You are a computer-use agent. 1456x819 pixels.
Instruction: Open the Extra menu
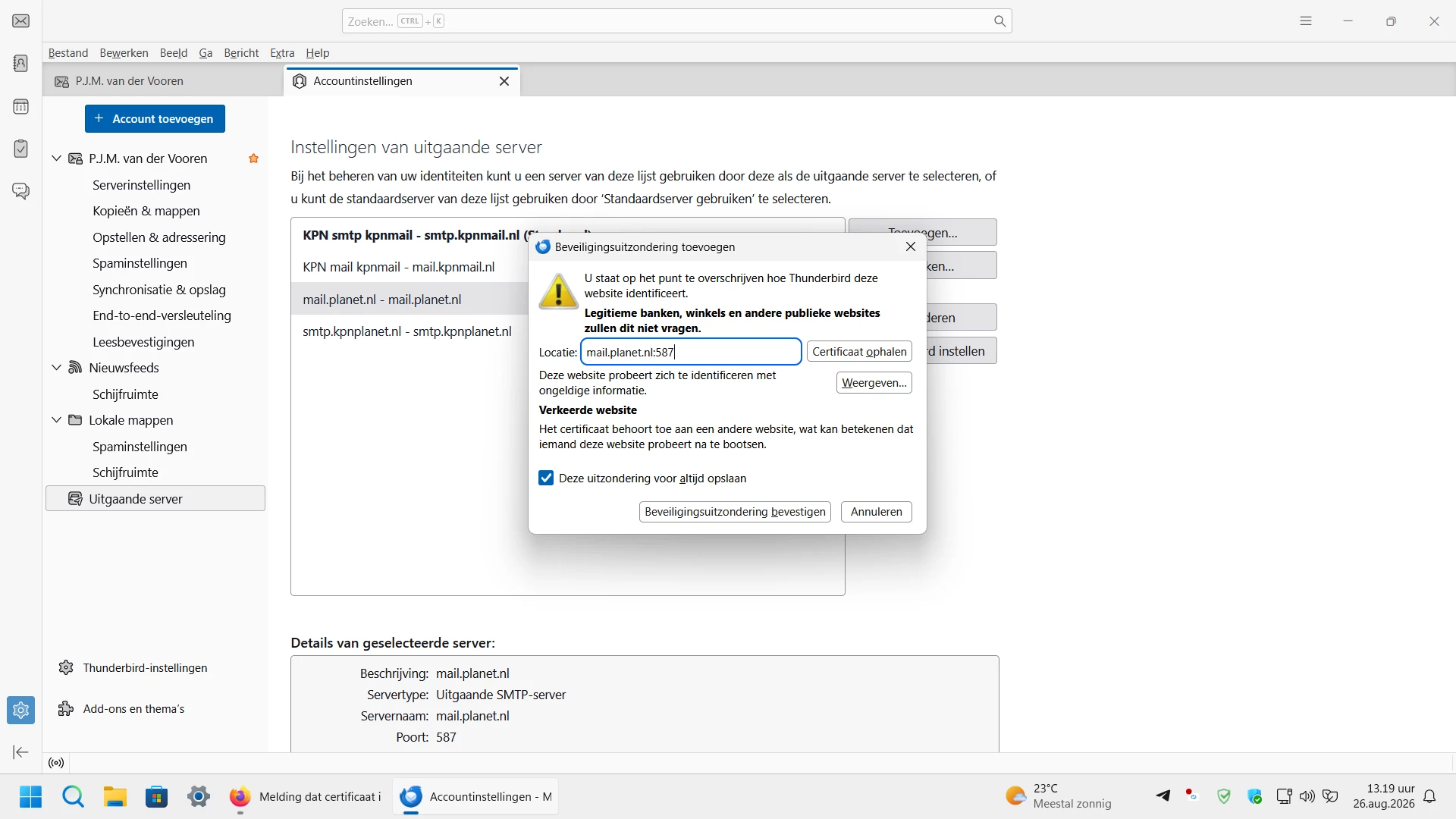(282, 53)
